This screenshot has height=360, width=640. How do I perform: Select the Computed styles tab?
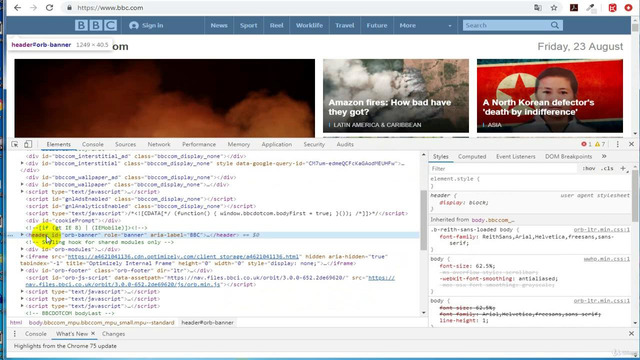coord(472,156)
